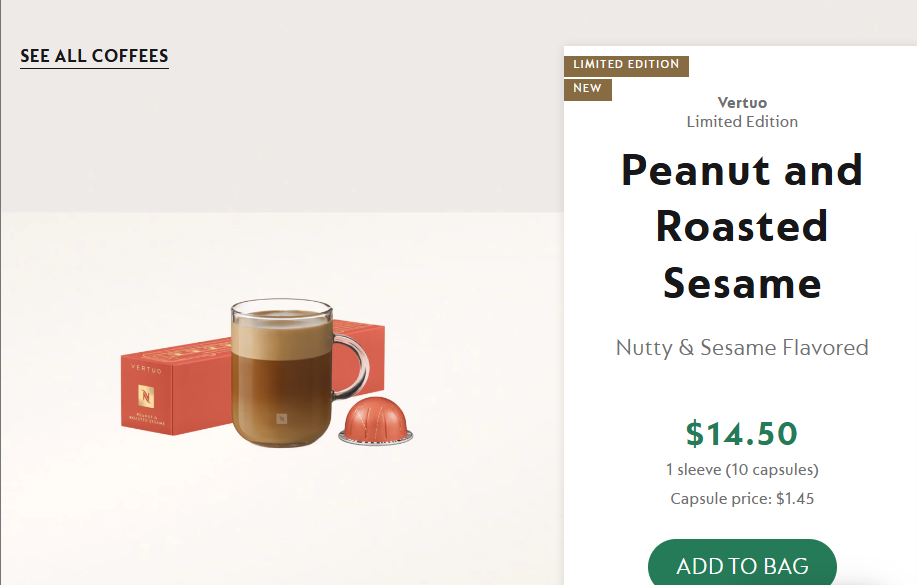The height and width of the screenshot is (585, 917).
Task: Click the flavor name printed on the box
Action: tap(146, 415)
